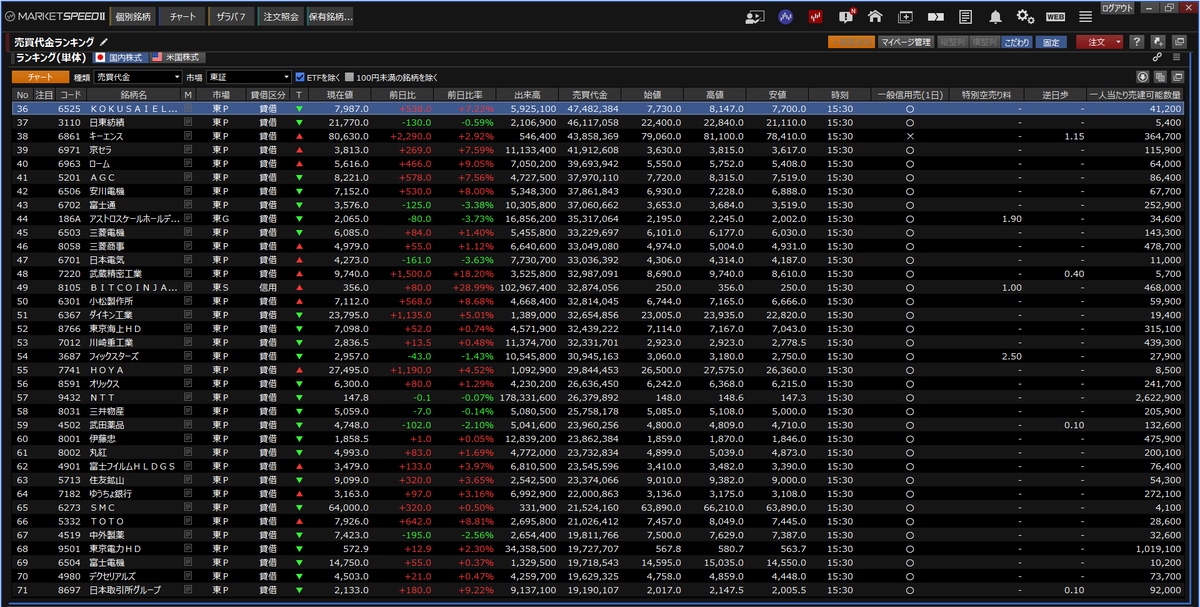Open the help question mark button
This screenshot has height=607, width=1200.
click(x=1137, y=42)
